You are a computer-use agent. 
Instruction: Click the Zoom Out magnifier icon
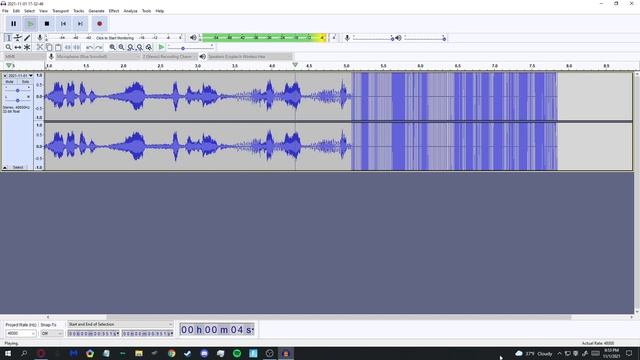pos(121,47)
